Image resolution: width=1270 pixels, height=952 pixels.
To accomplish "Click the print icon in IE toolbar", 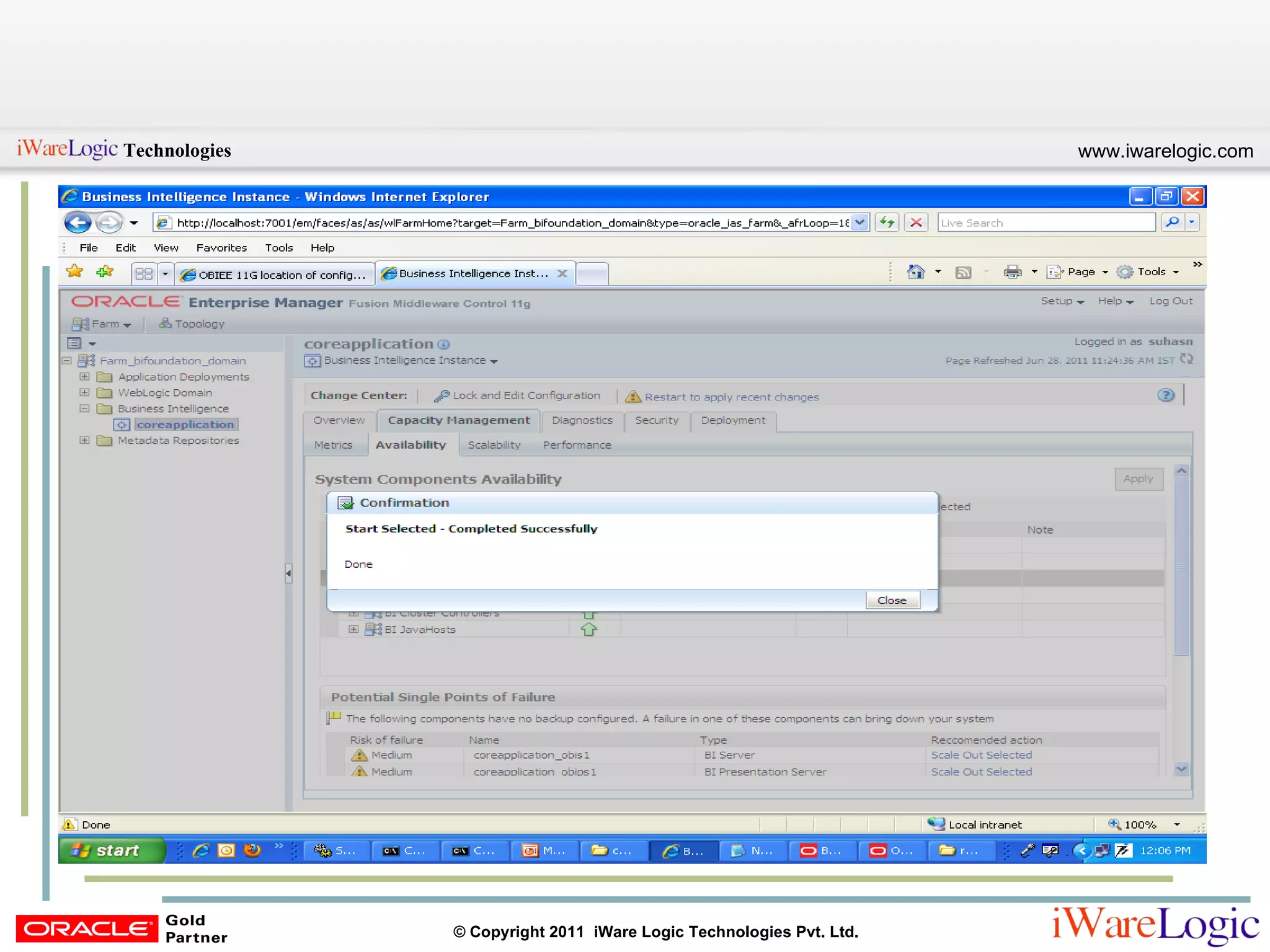I will [1012, 271].
